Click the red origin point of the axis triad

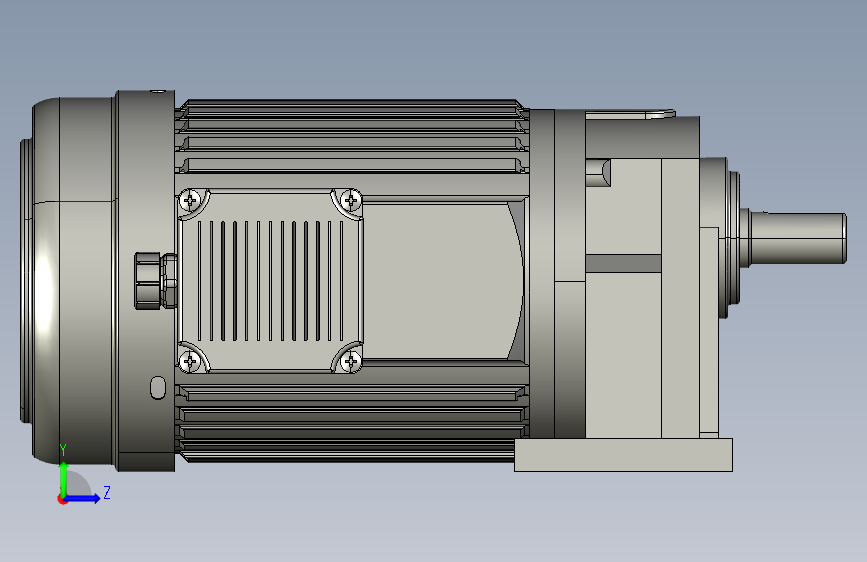62,499
